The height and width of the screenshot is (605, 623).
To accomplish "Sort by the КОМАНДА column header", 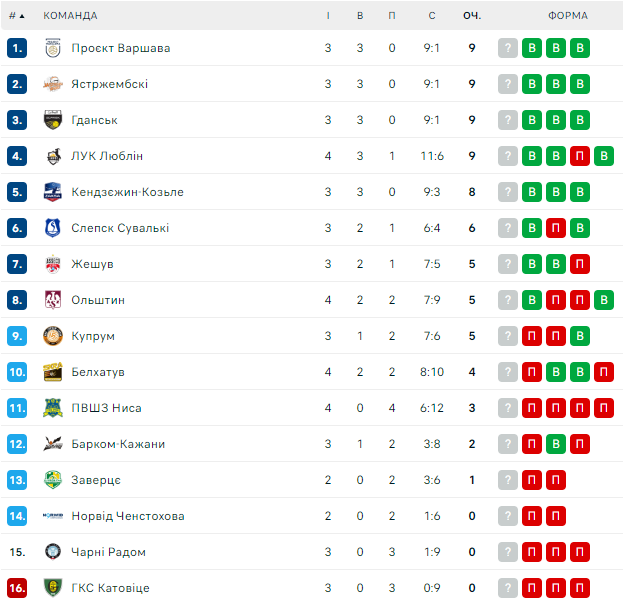I will point(70,16).
